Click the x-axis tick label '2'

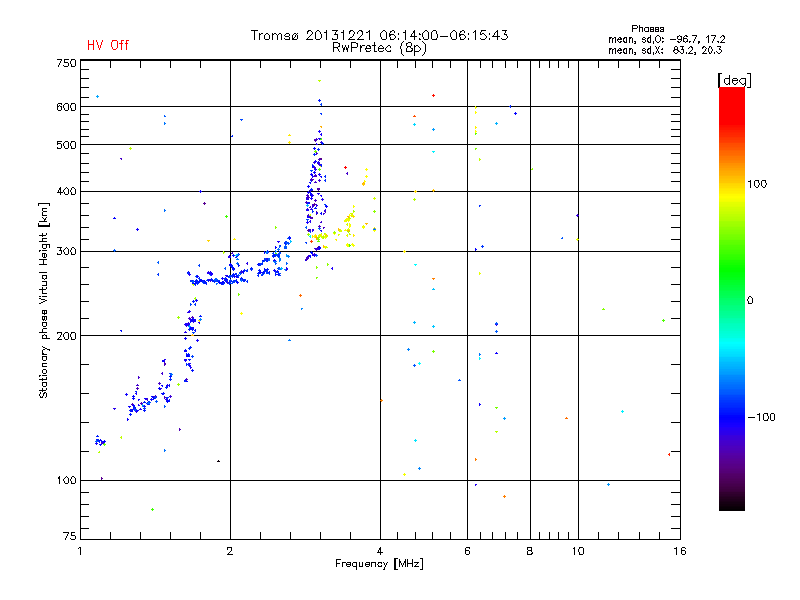tap(230, 551)
